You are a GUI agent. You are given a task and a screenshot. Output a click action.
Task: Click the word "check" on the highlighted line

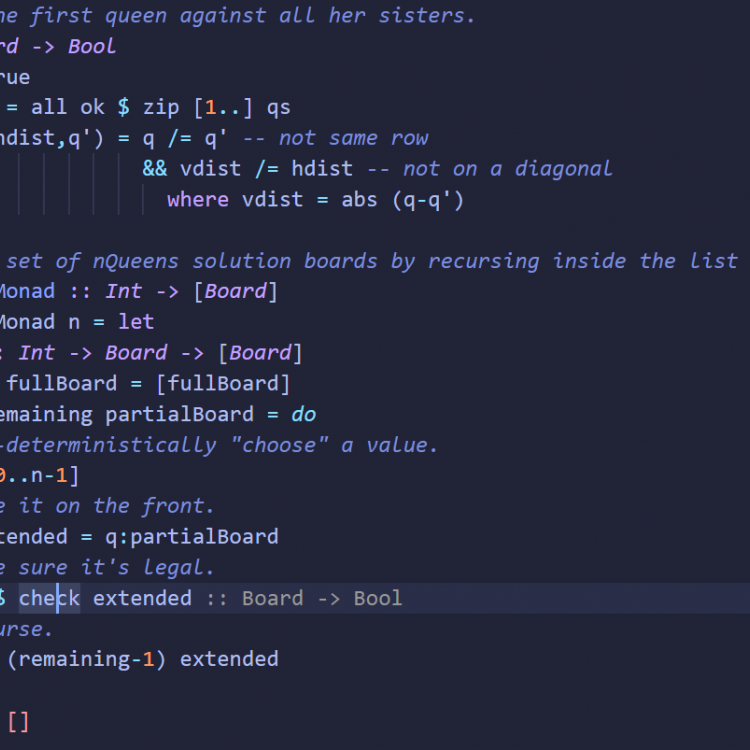(49, 598)
